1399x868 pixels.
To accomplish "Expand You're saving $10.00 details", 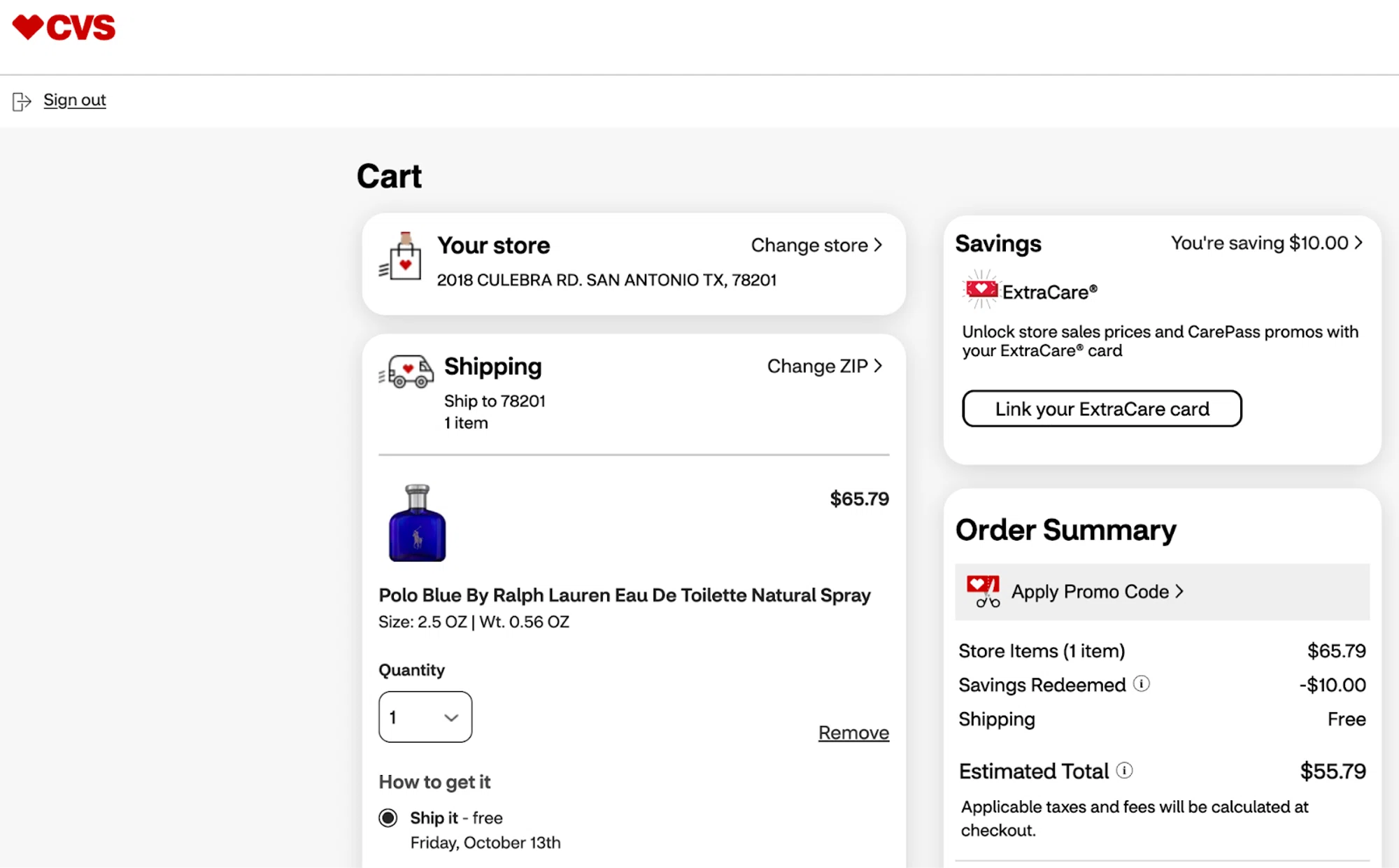I will (x=1267, y=243).
